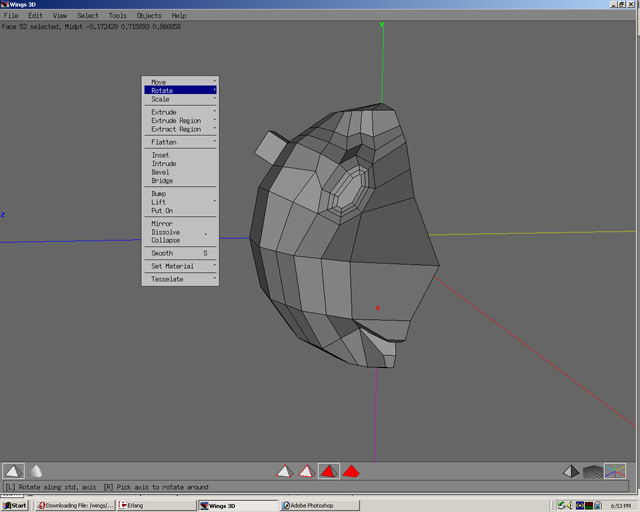The height and width of the screenshot is (512, 640).
Task: Click the red X marker on model face
Action: click(x=378, y=307)
